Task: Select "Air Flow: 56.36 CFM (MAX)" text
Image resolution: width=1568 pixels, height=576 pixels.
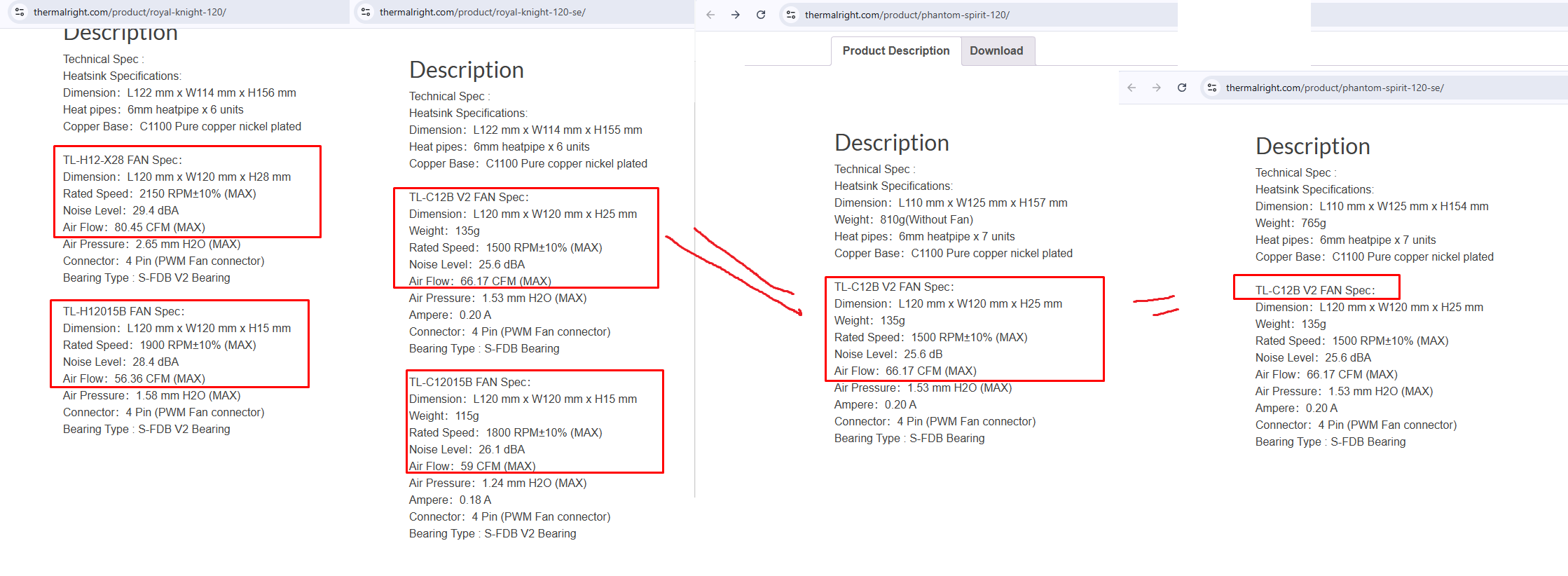Action: (134, 378)
